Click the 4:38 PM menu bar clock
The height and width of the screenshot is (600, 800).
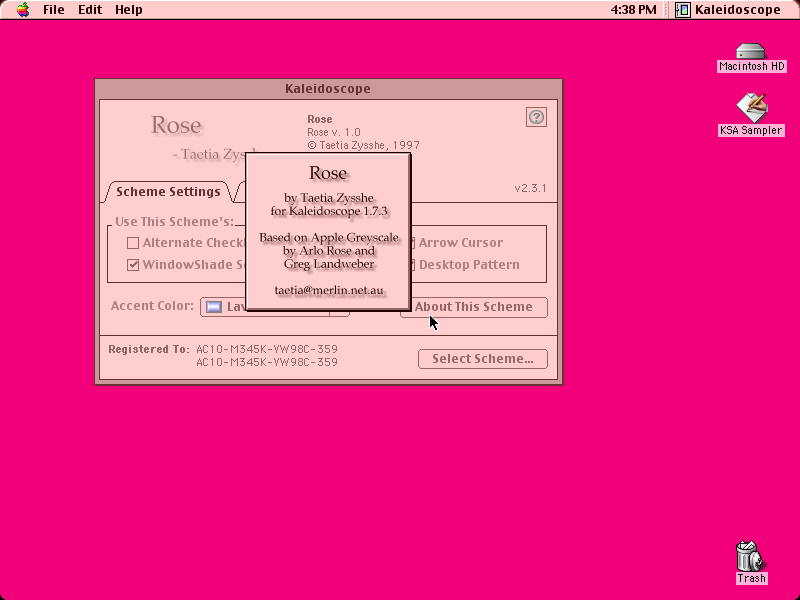tap(633, 10)
